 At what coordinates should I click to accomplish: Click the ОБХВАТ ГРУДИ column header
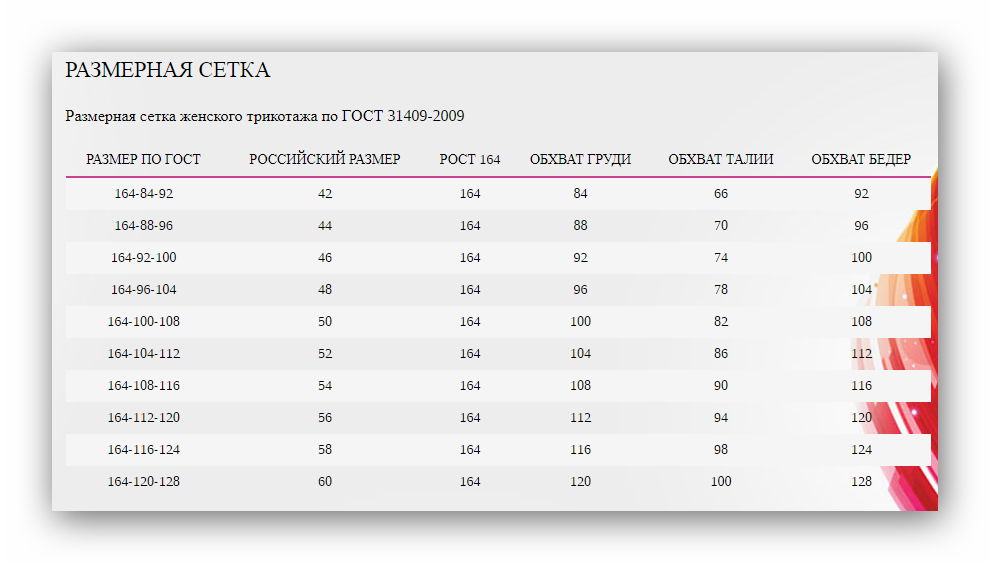click(580, 159)
